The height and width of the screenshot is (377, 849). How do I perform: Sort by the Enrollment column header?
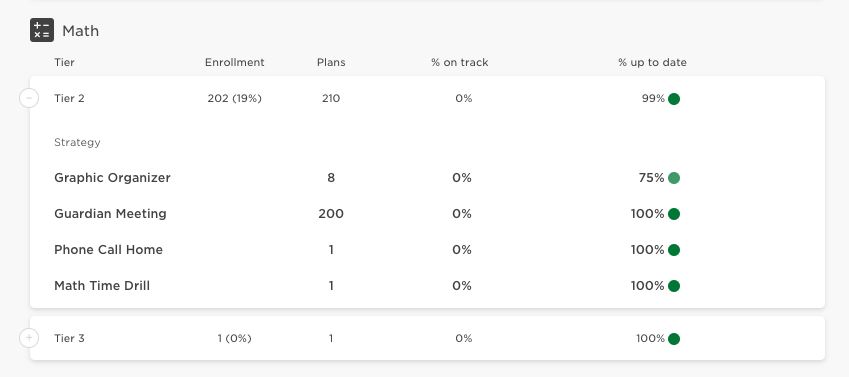pos(234,62)
